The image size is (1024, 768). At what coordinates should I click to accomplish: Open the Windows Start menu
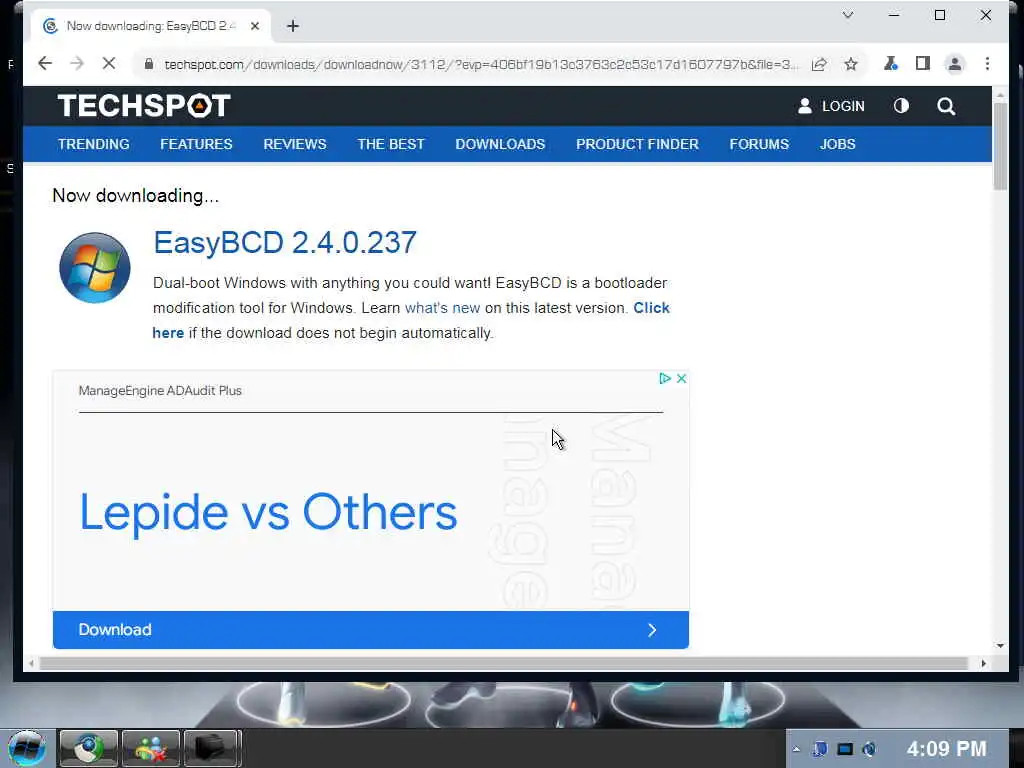[26, 748]
